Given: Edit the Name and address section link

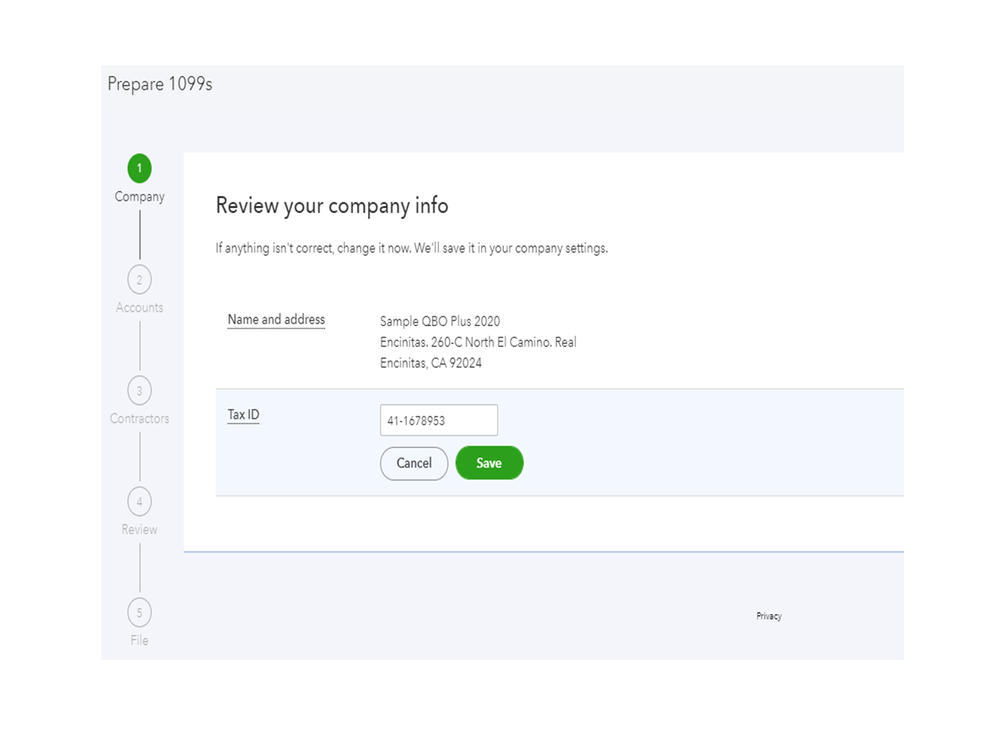Looking at the screenshot, I should [276, 320].
